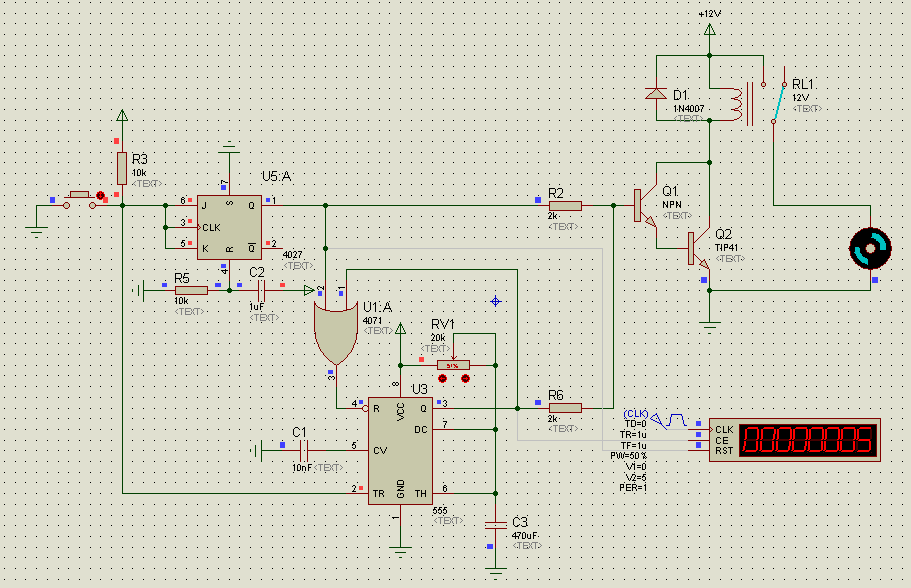Click the U5:A component label
911x588 pixels.
(277, 176)
